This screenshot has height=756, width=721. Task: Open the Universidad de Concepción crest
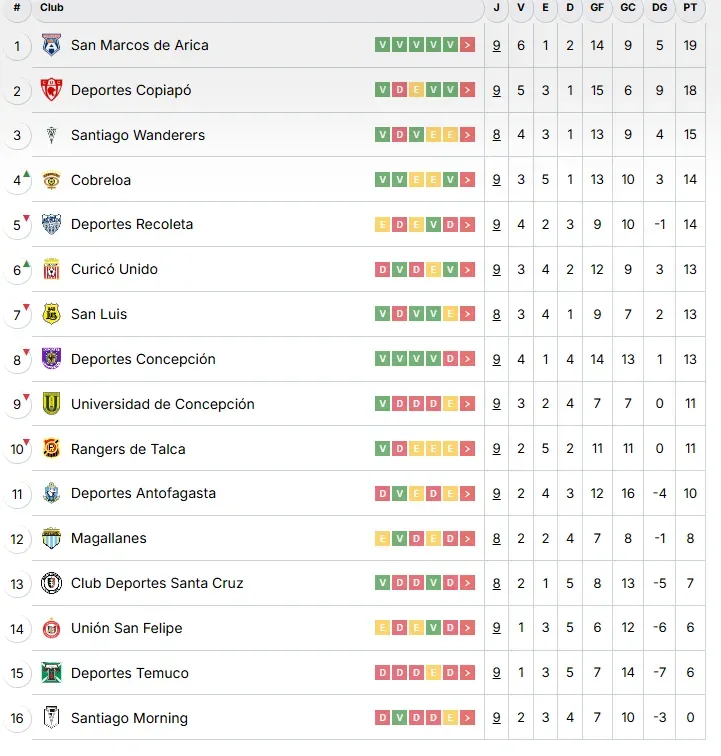[51, 404]
